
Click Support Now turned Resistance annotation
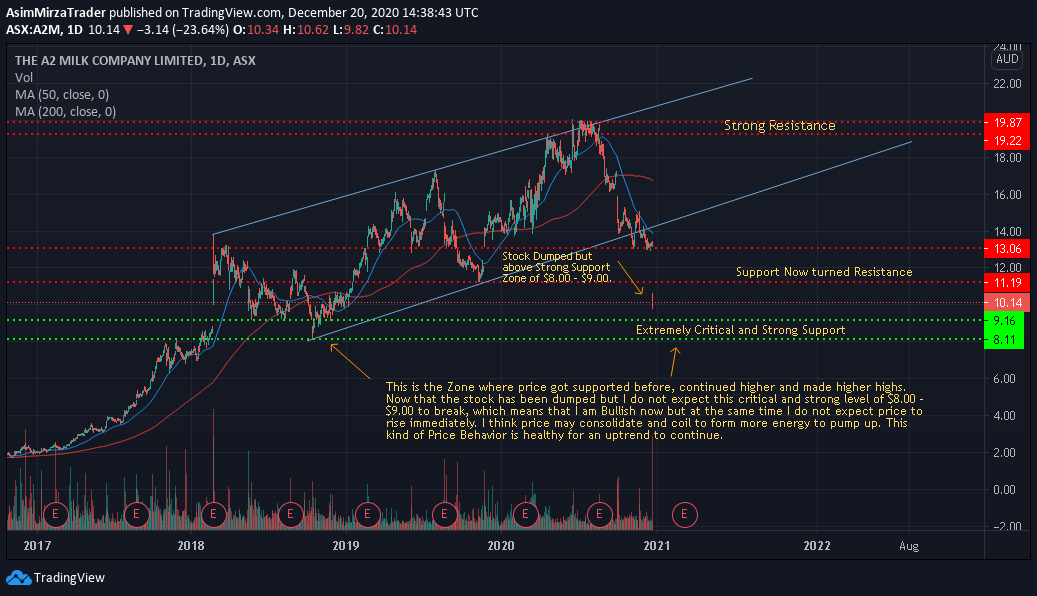point(824,272)
